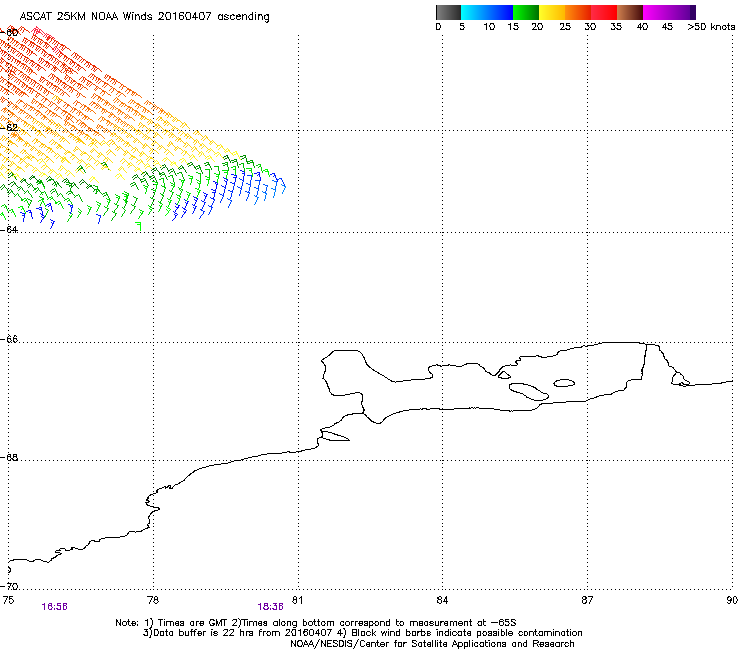
Task: Click the -70 latitude axis label
Action: [x=11, y=586]
